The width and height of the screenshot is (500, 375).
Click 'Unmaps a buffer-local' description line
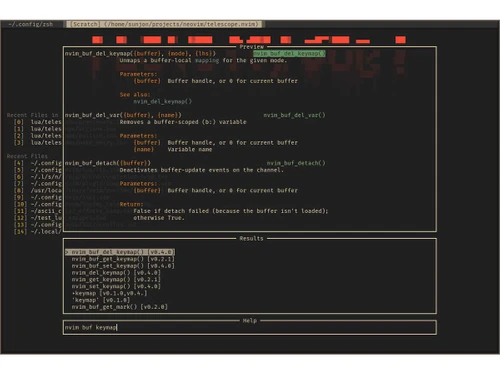[x=203, y=60]
